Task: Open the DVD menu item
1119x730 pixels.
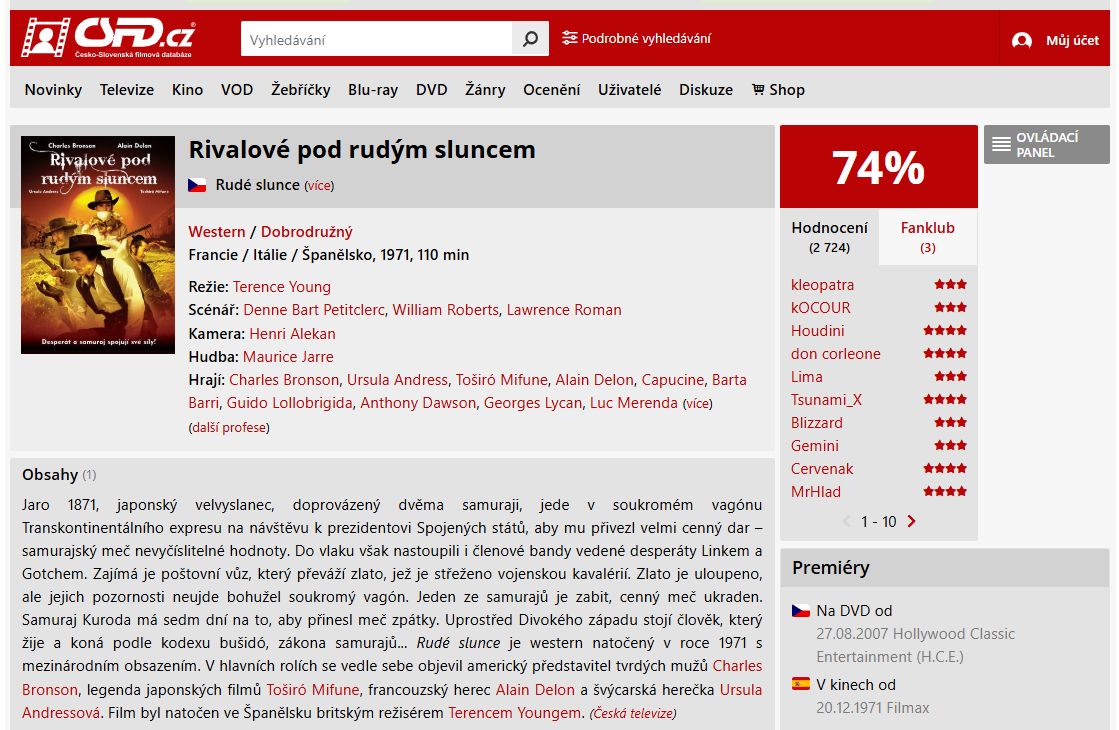Action: pyautogui.click(x=432, y=90)
